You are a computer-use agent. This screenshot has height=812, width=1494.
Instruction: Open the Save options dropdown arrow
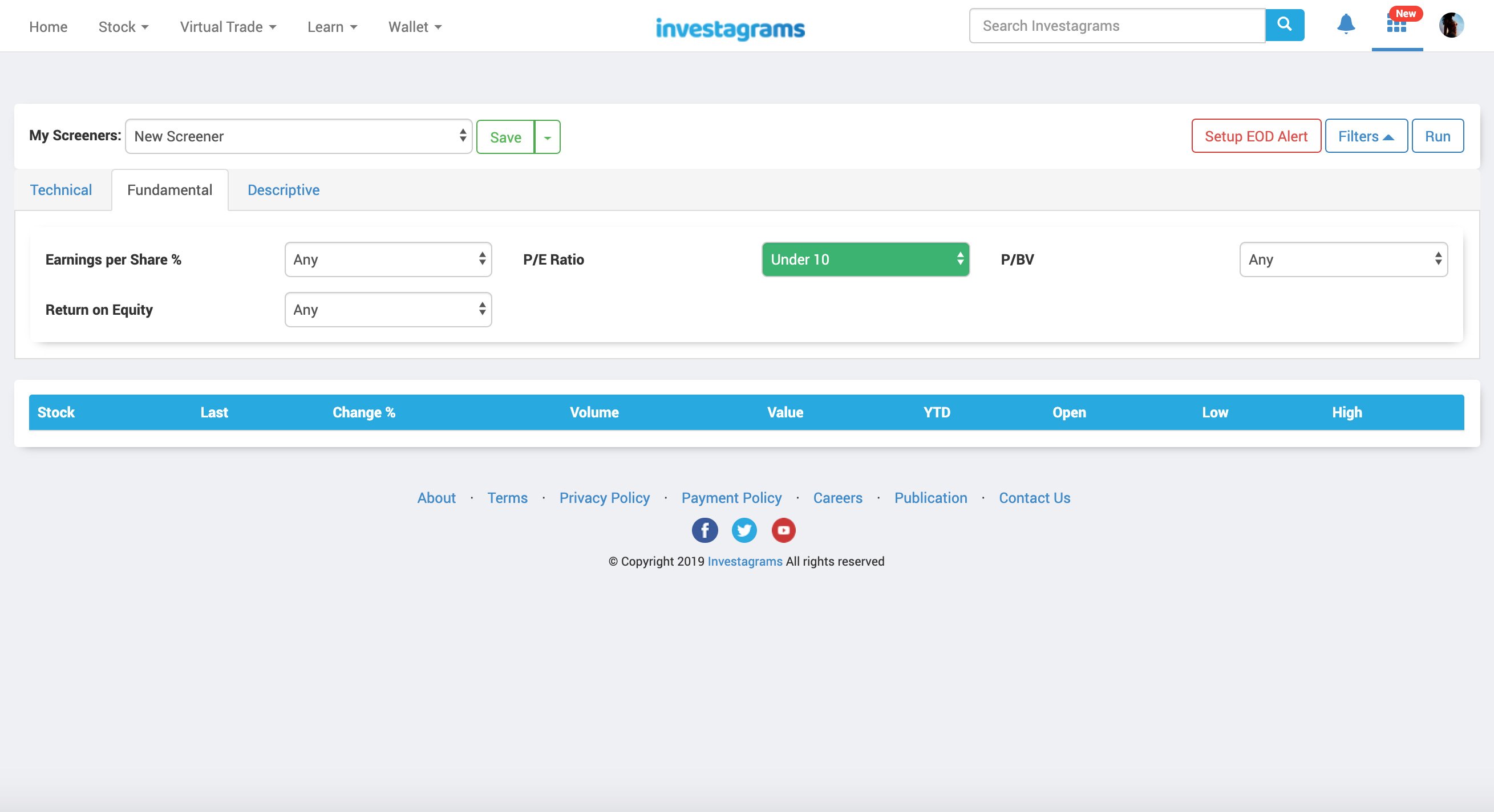pos(548,137)
